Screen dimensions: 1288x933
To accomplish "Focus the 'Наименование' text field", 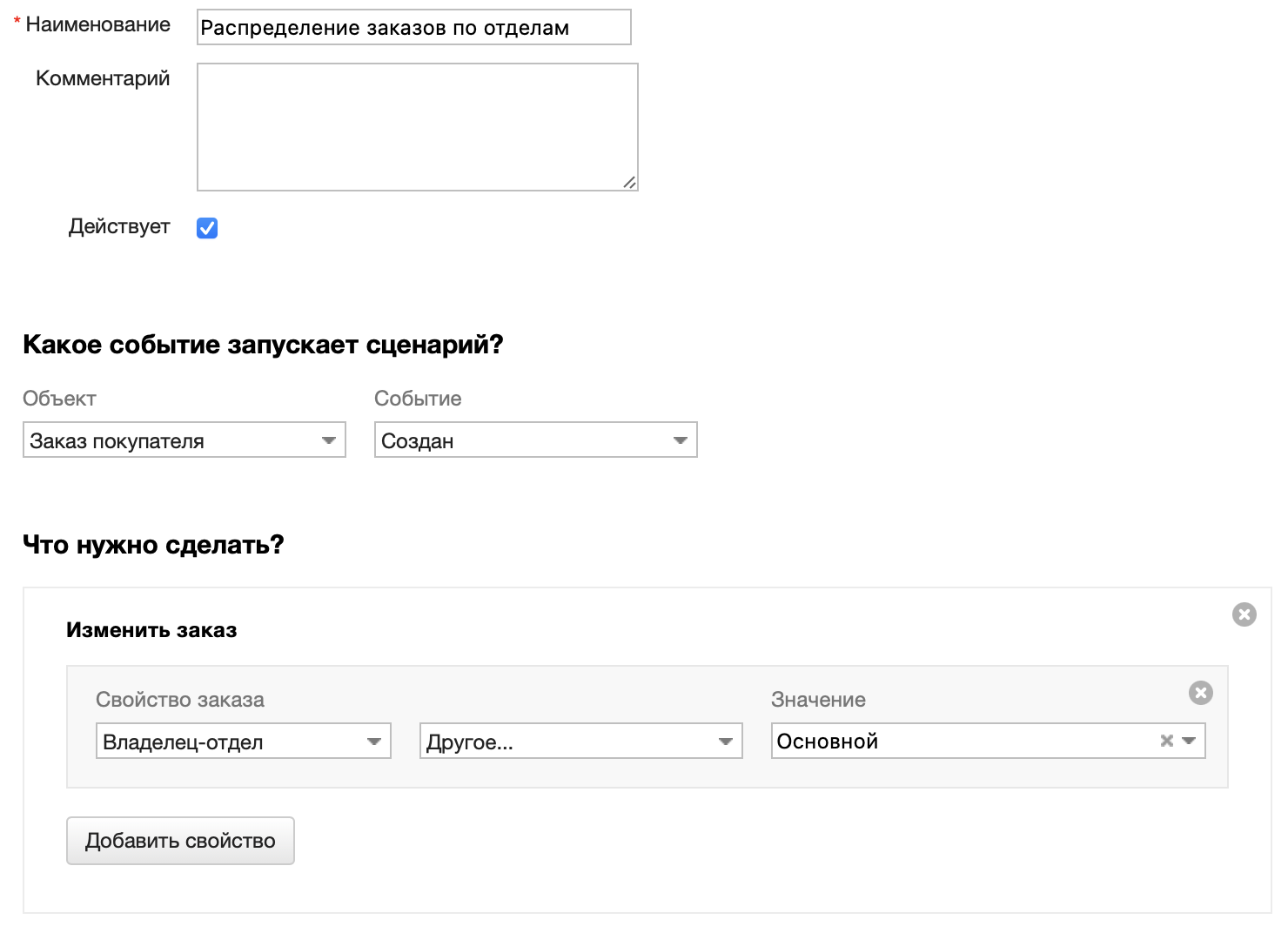I will tap(414, 27).
